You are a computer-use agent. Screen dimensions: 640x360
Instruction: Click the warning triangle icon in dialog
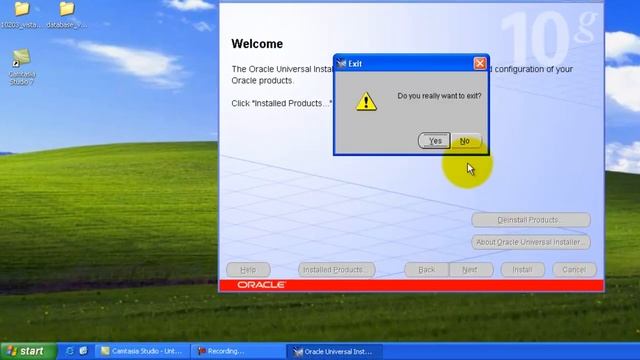(366, 101)
